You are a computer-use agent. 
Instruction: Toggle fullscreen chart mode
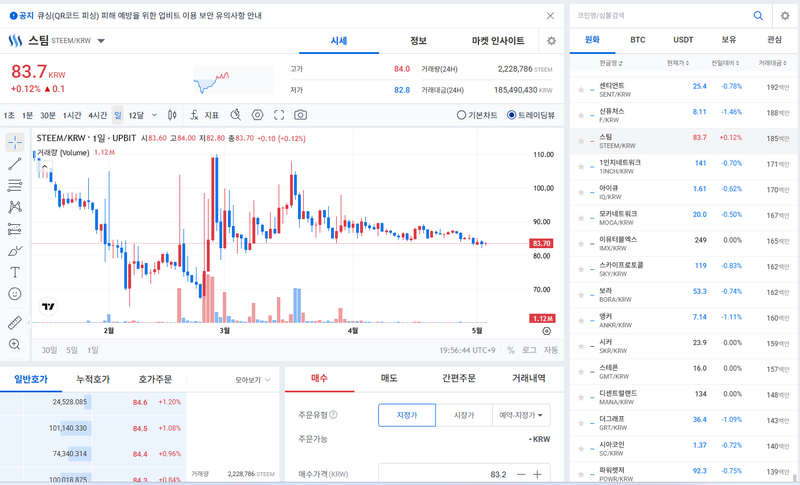(x=279, y=115)
